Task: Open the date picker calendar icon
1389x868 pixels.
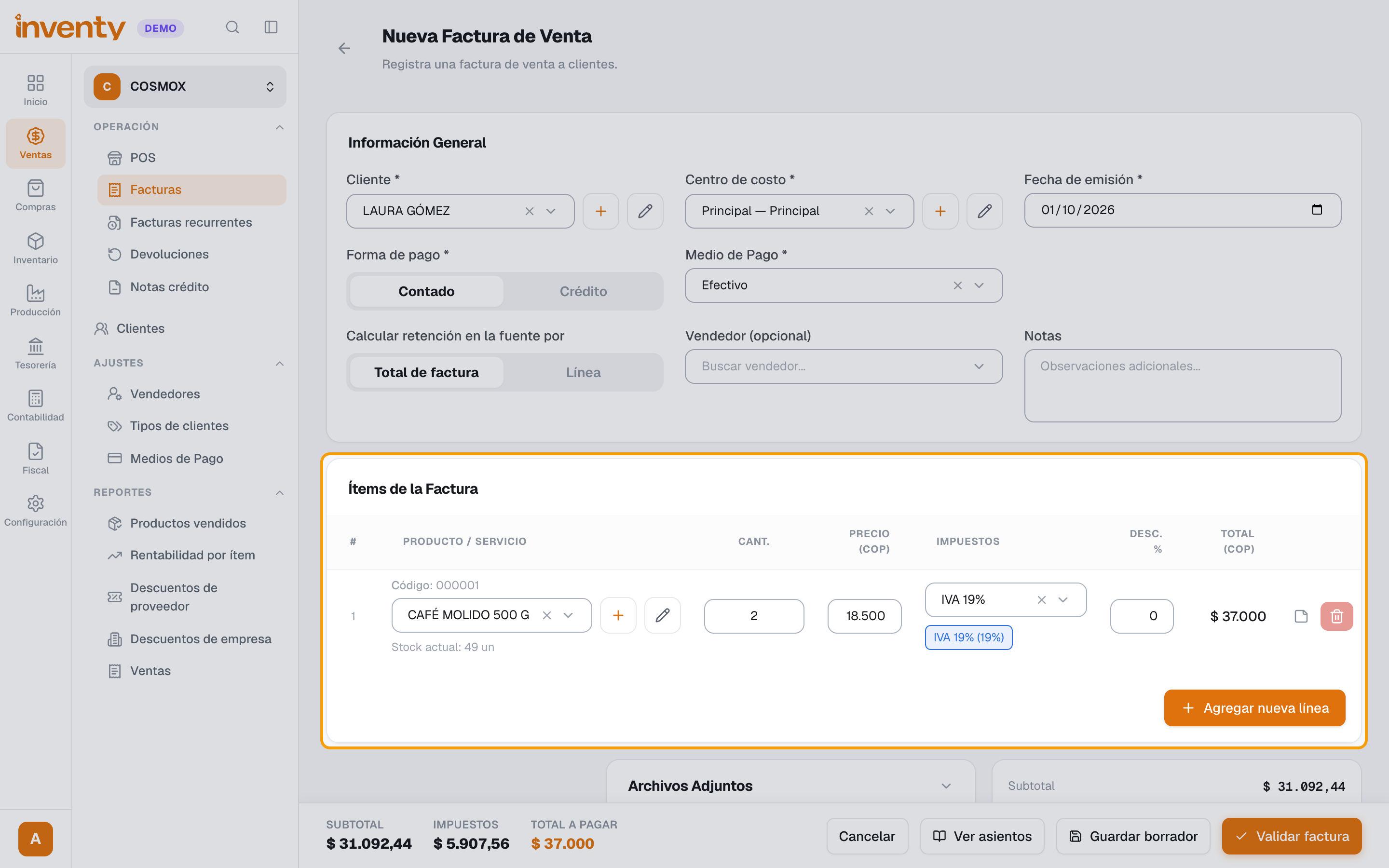Action: click(x=1317, y=210)
